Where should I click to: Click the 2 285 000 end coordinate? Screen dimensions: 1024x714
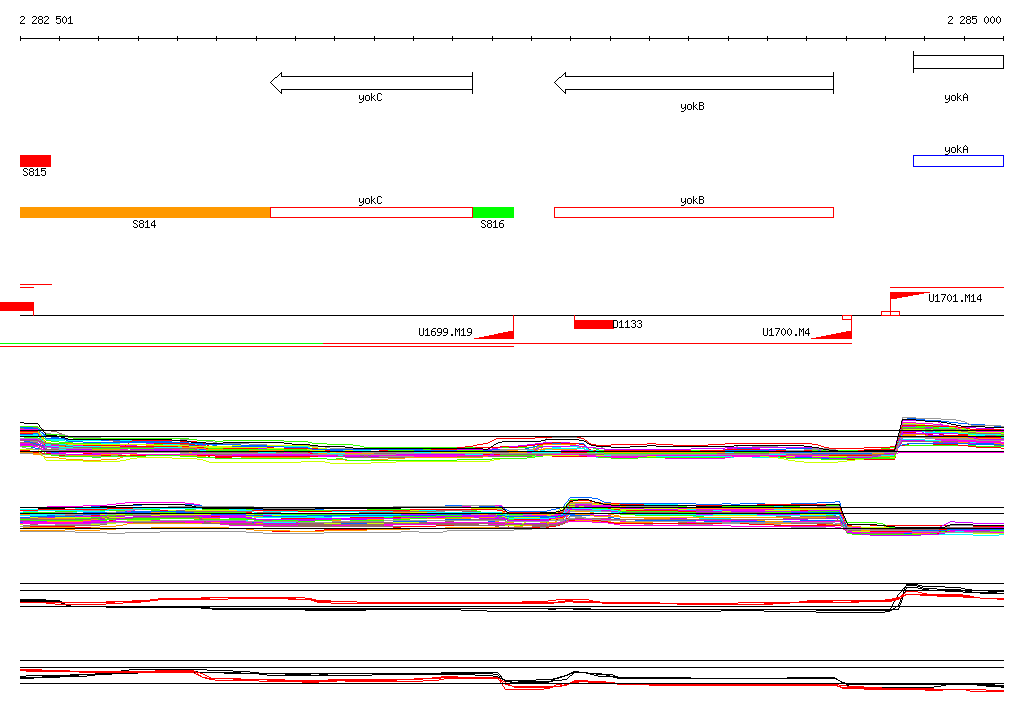974,20
